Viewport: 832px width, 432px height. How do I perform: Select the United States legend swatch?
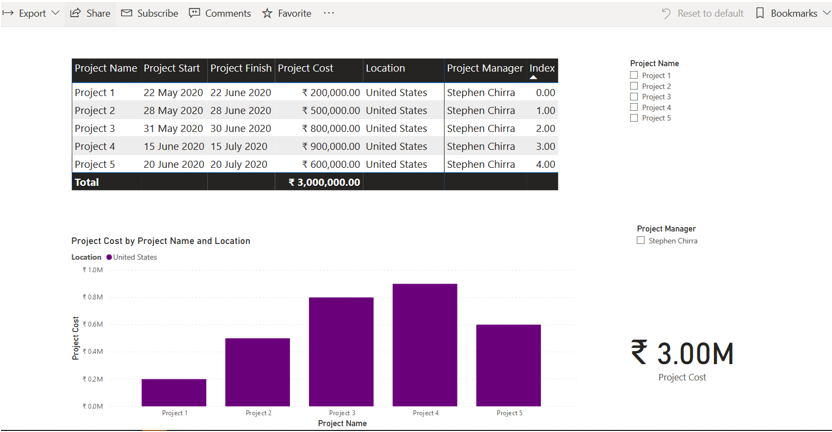click(x=109, y=257)
